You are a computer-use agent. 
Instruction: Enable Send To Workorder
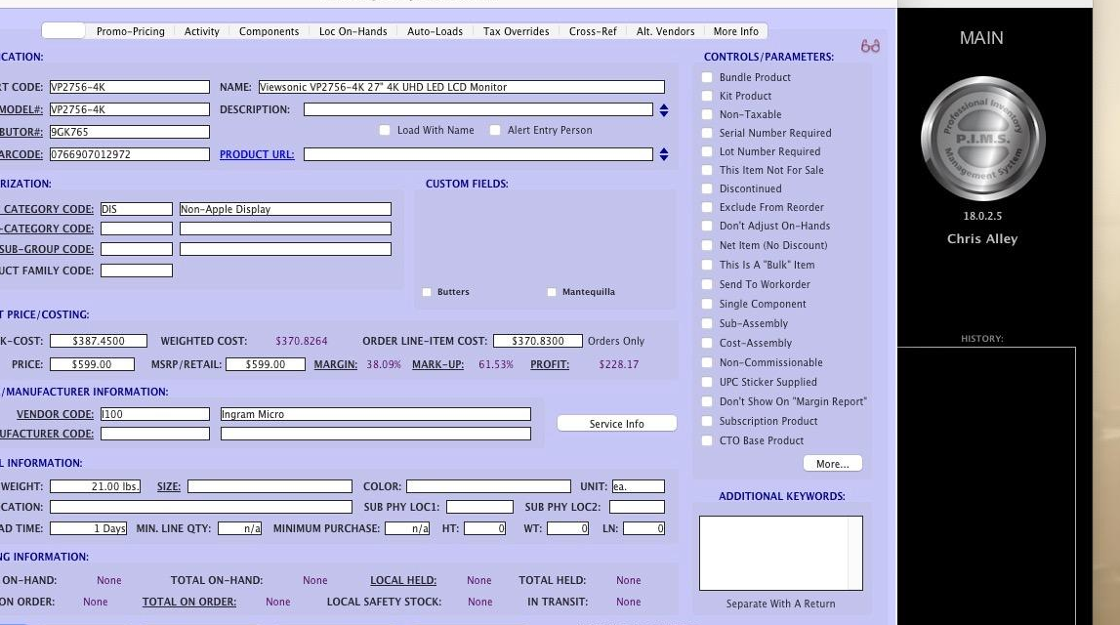(707, 284)
